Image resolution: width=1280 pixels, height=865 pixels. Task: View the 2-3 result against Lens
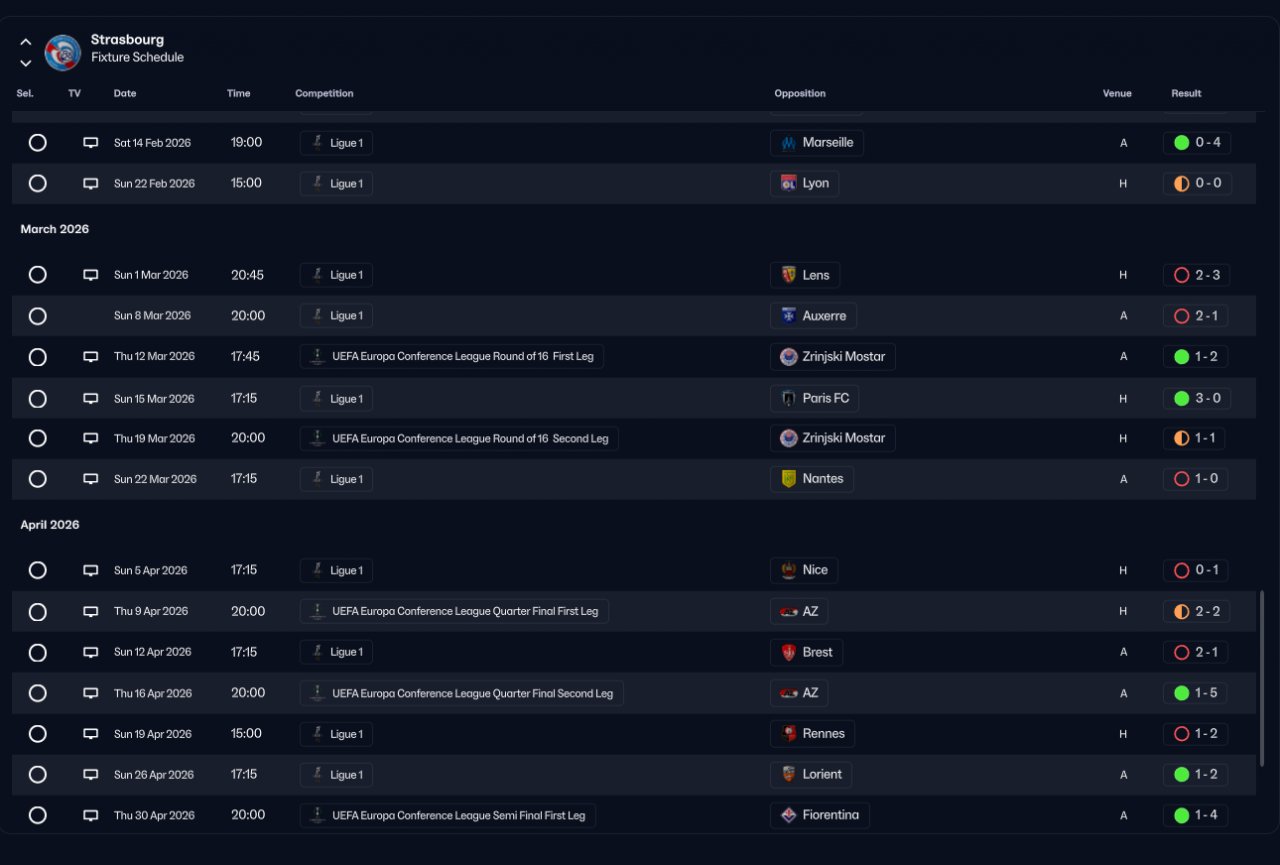coord(1196,275)
